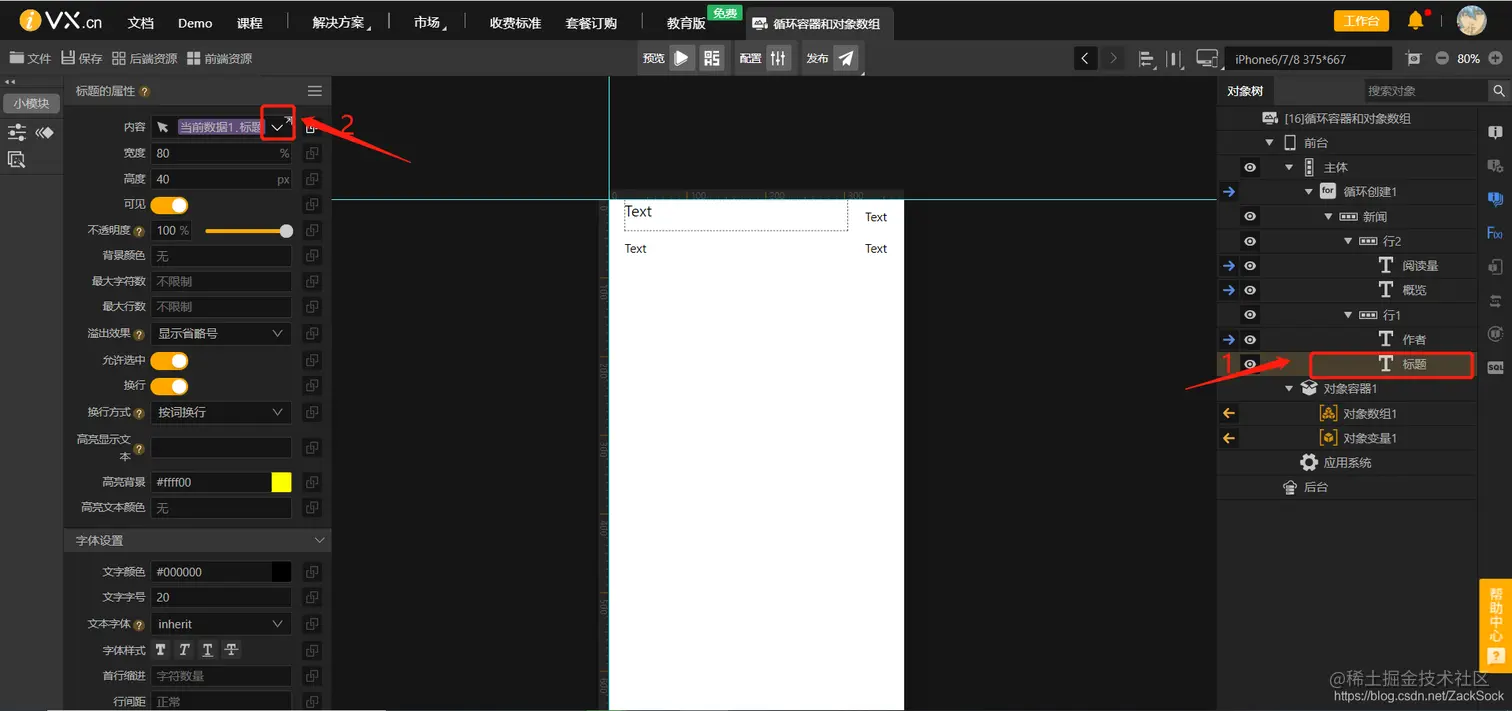Open the SQL panel icon
This screenshot has height=711, width=1512.
click(1495, 367)
